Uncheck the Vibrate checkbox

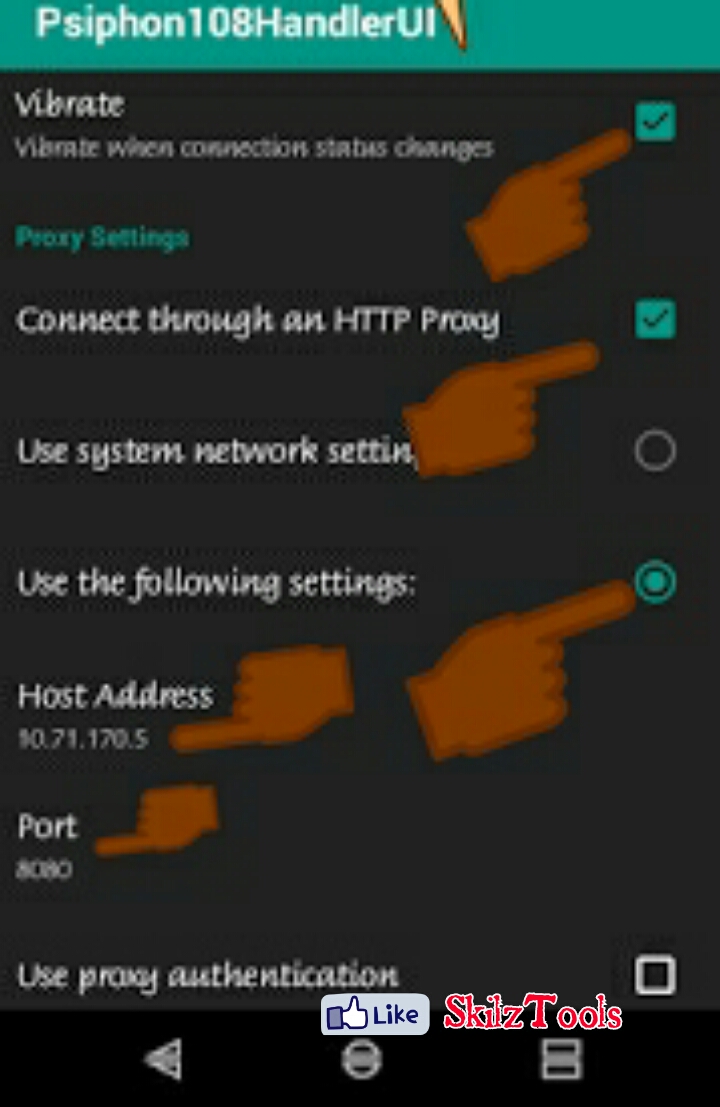(x=655, y=122)
